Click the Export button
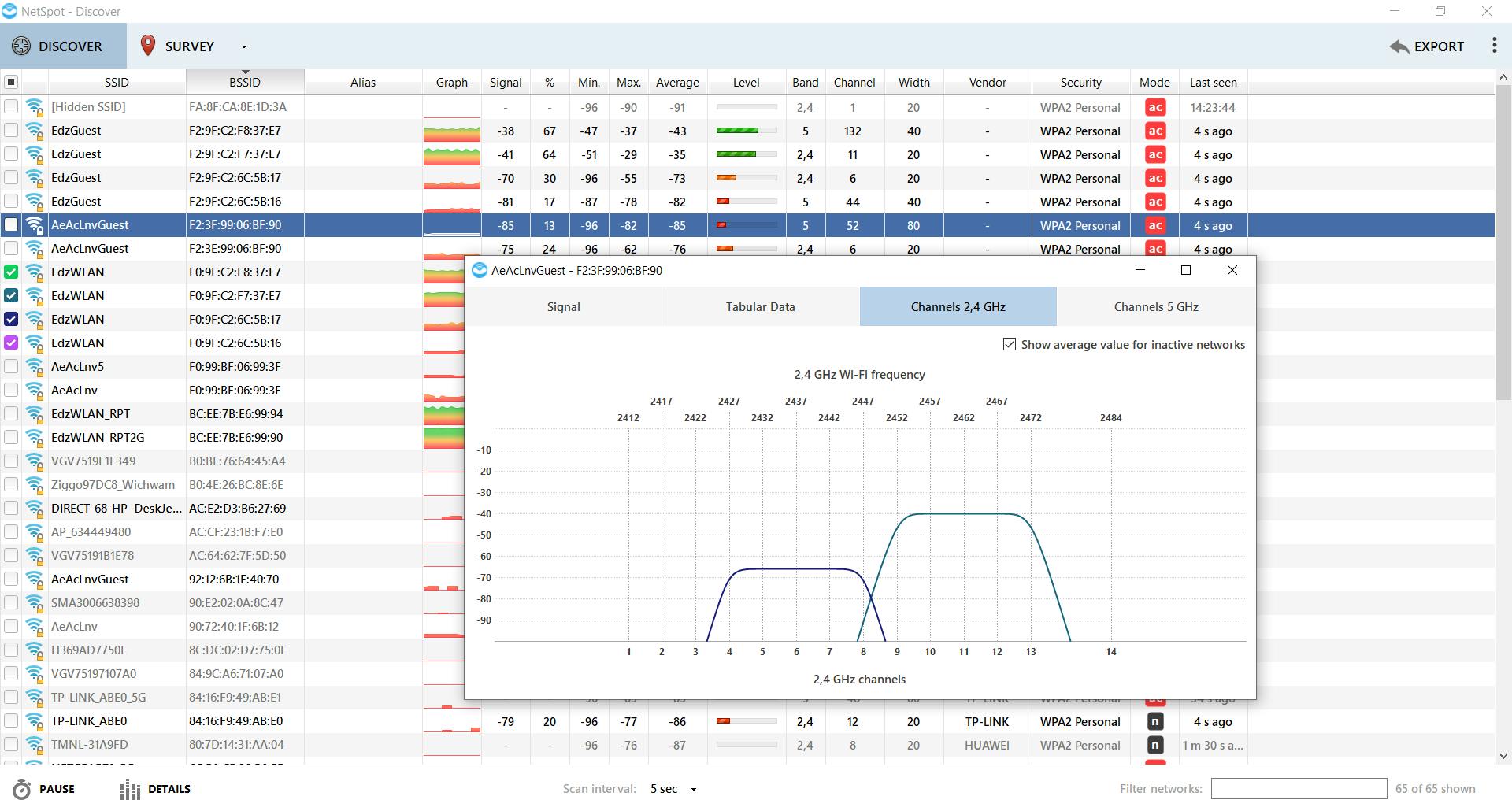 (x=1427, y=46)
